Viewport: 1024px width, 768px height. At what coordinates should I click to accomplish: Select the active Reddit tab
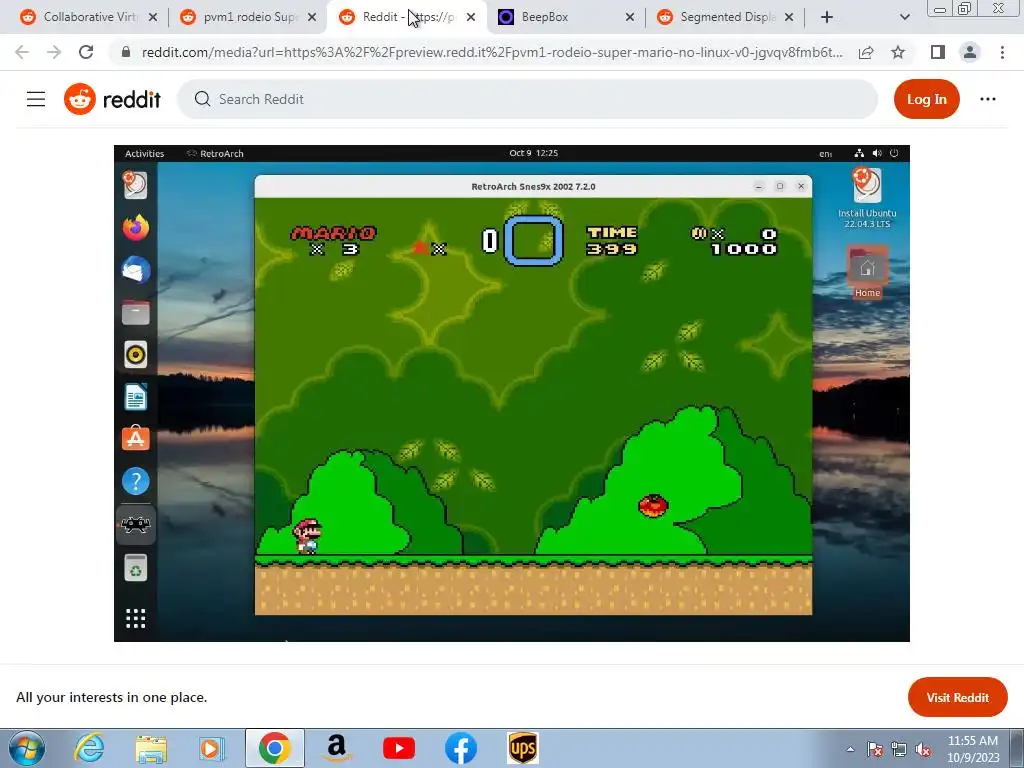407,17
